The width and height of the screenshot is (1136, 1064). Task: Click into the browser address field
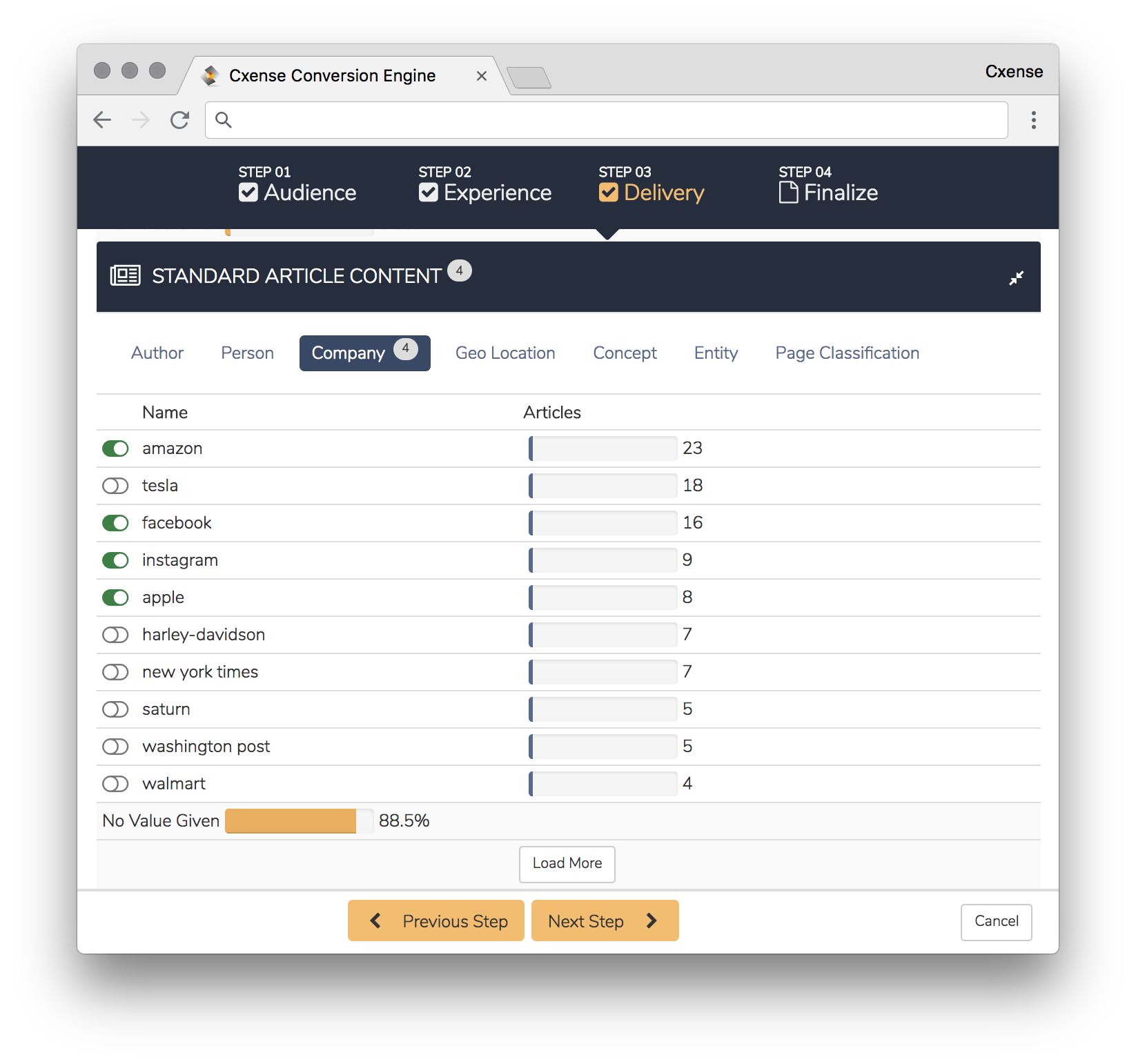pos(606,120)
